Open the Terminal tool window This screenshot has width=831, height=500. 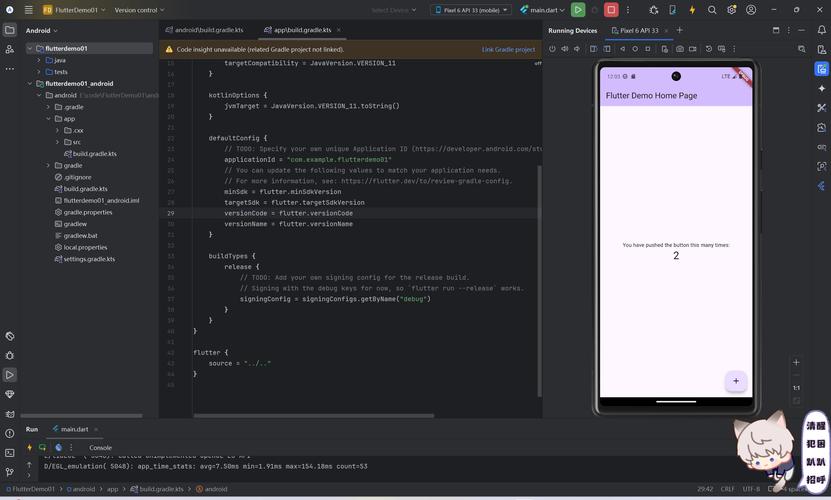[x=10, y=453]
